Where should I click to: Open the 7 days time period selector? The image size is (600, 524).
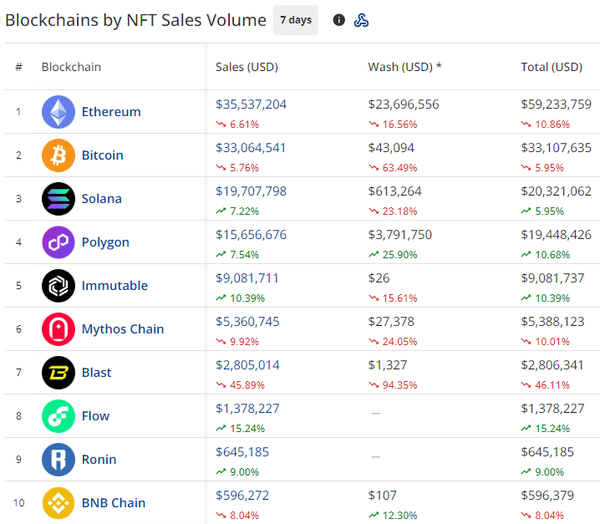296,20
